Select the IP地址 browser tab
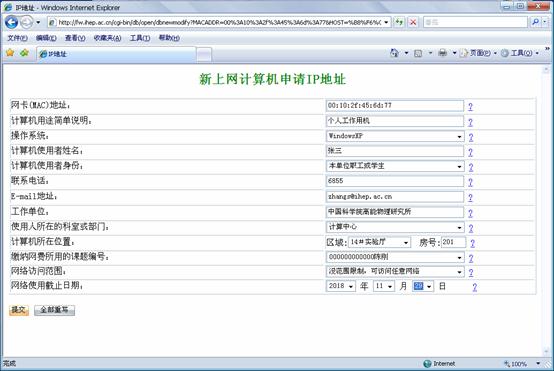This screenshot has width=554, height=371. pyautogui.click(x=117, y=54)
